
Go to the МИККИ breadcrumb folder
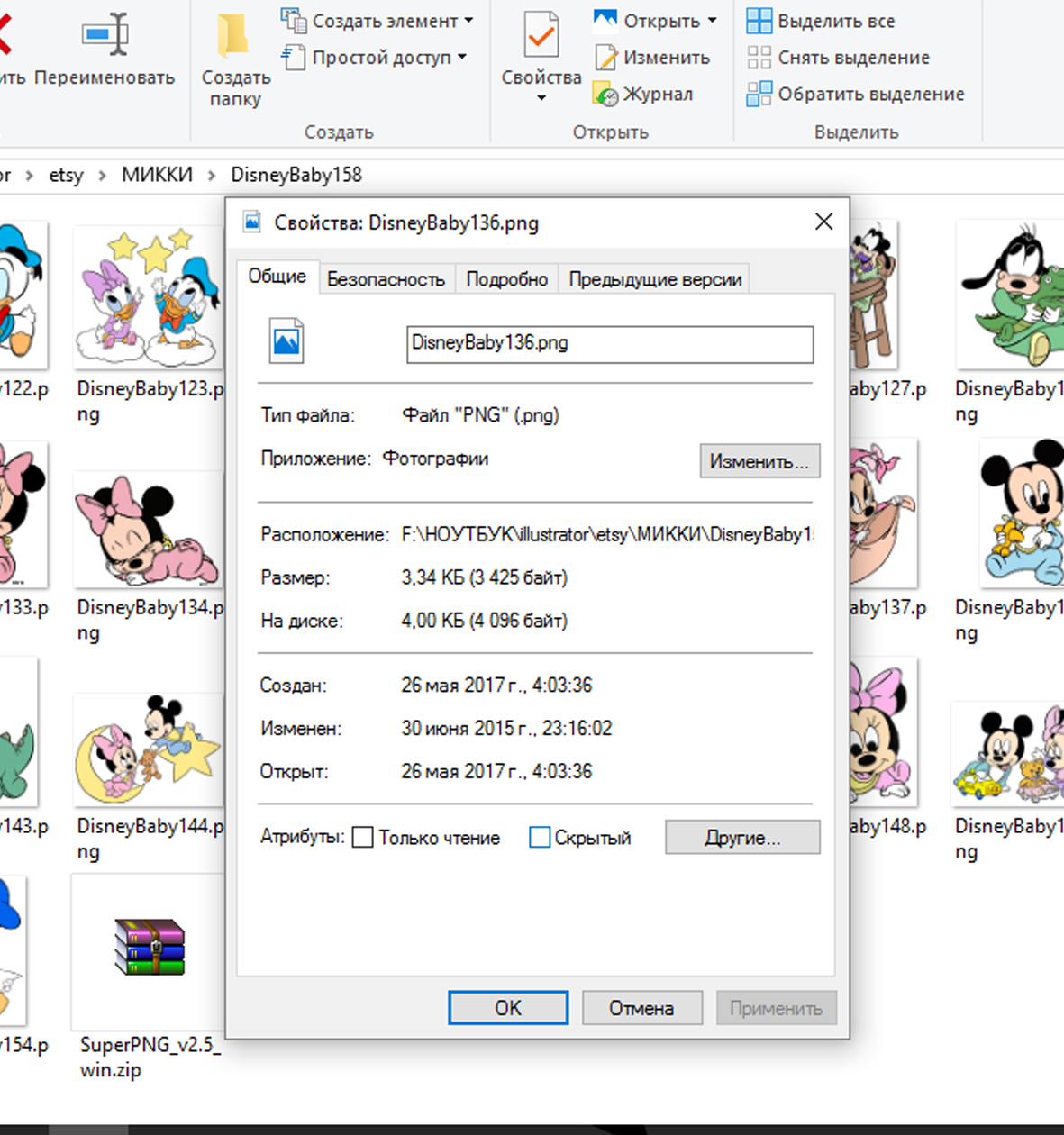point(158,175)
